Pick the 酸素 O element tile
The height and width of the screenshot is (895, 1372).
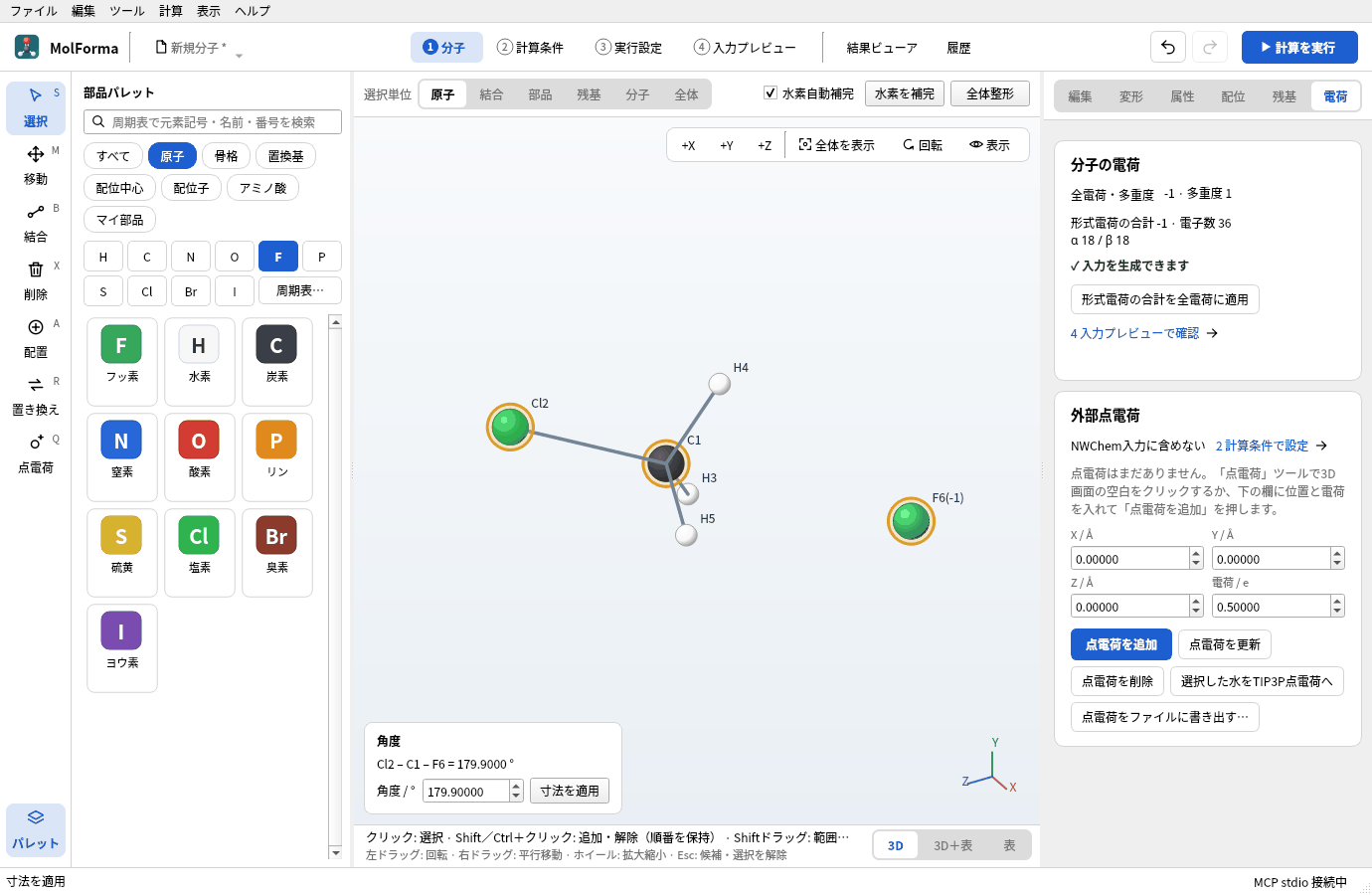click(x=200, y=456)
